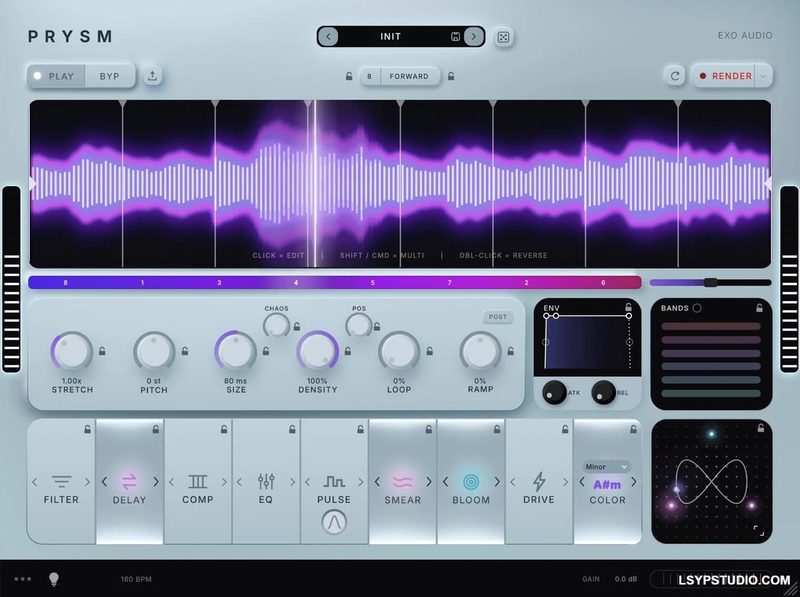Go to previous preset arrow

[x=328, y=37]
